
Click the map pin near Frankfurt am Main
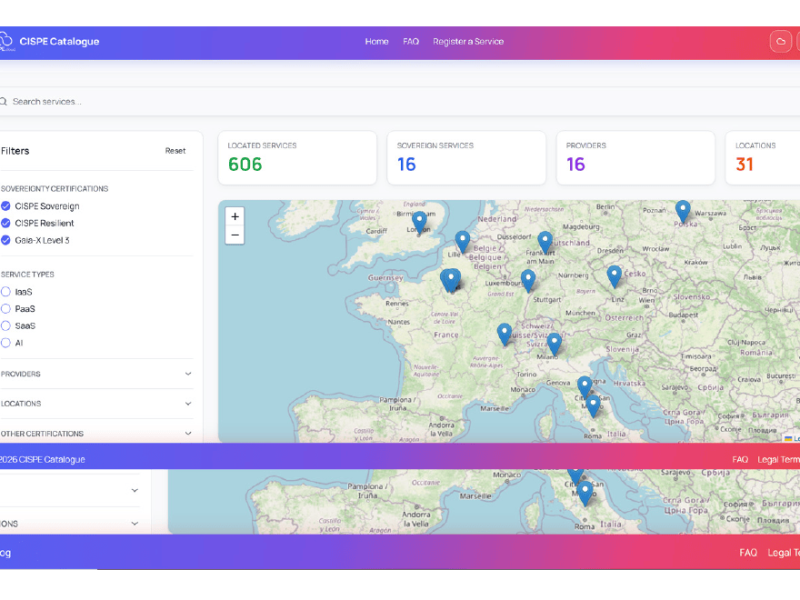coord(545,241)
